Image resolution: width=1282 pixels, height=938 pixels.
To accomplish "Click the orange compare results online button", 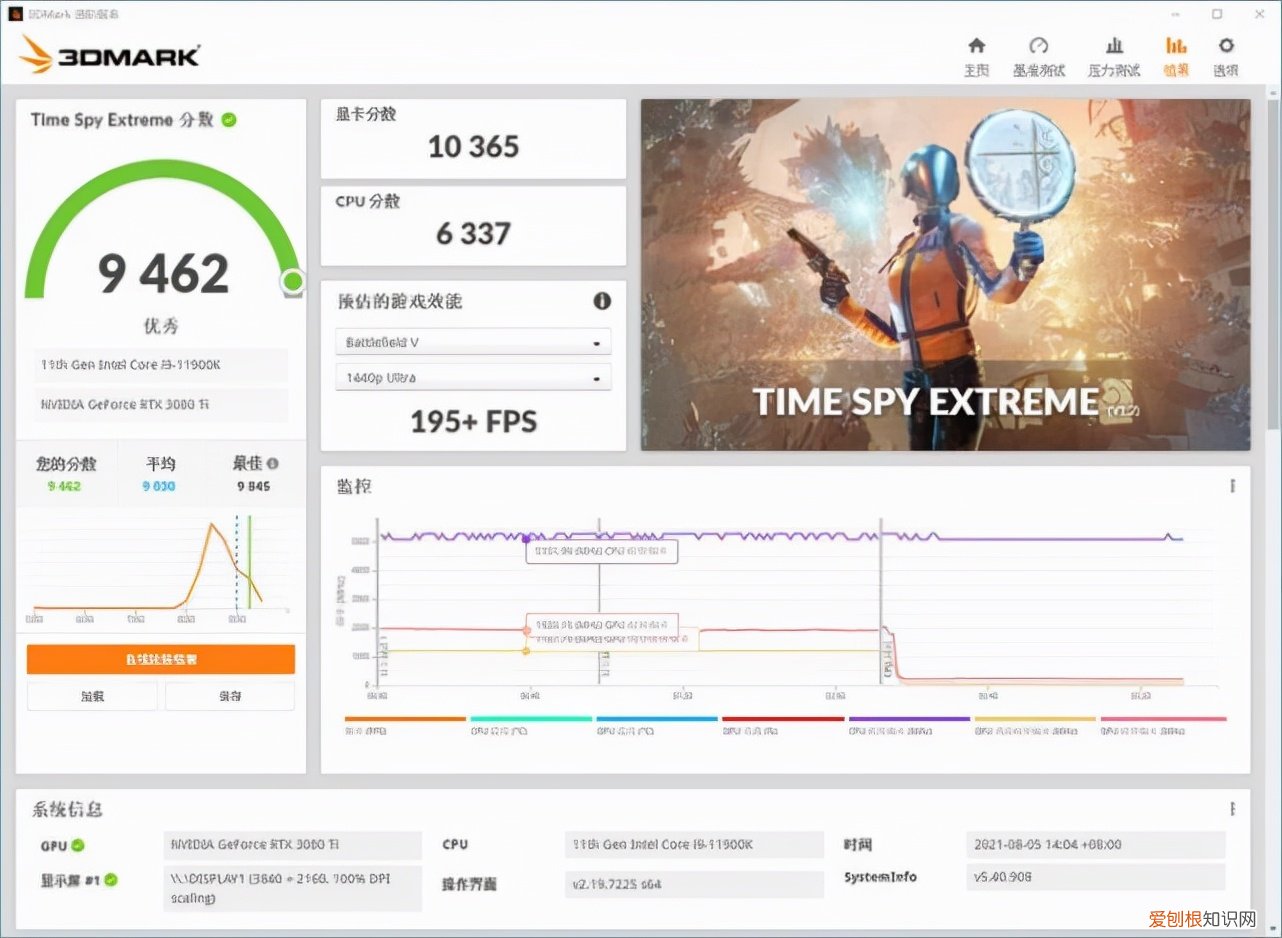I will click(160, 659).
